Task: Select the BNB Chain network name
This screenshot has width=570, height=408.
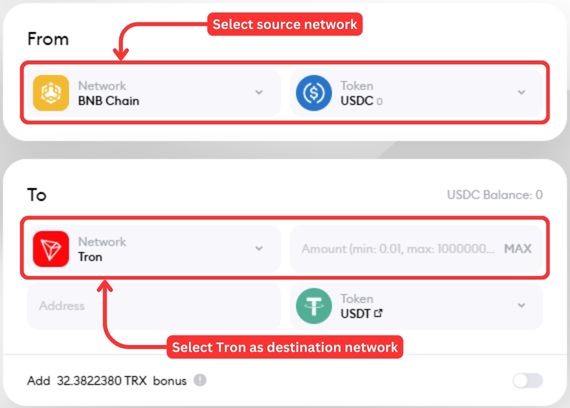Action: pyautogui.click(x=109, y=101)
